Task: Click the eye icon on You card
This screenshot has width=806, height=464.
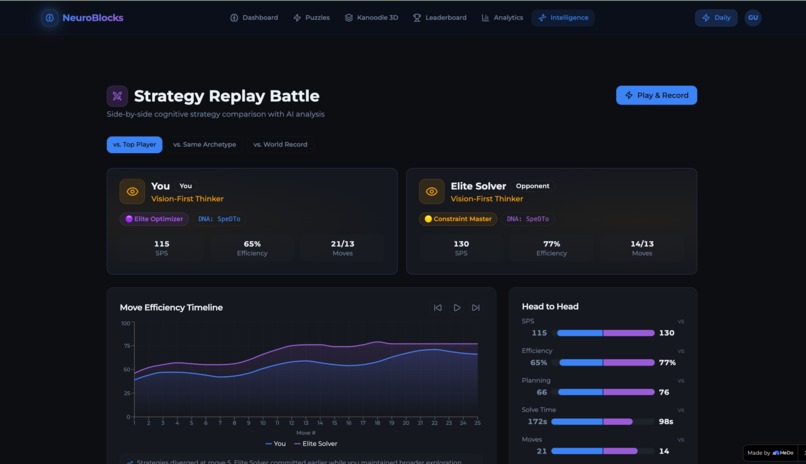Action: 132,192
